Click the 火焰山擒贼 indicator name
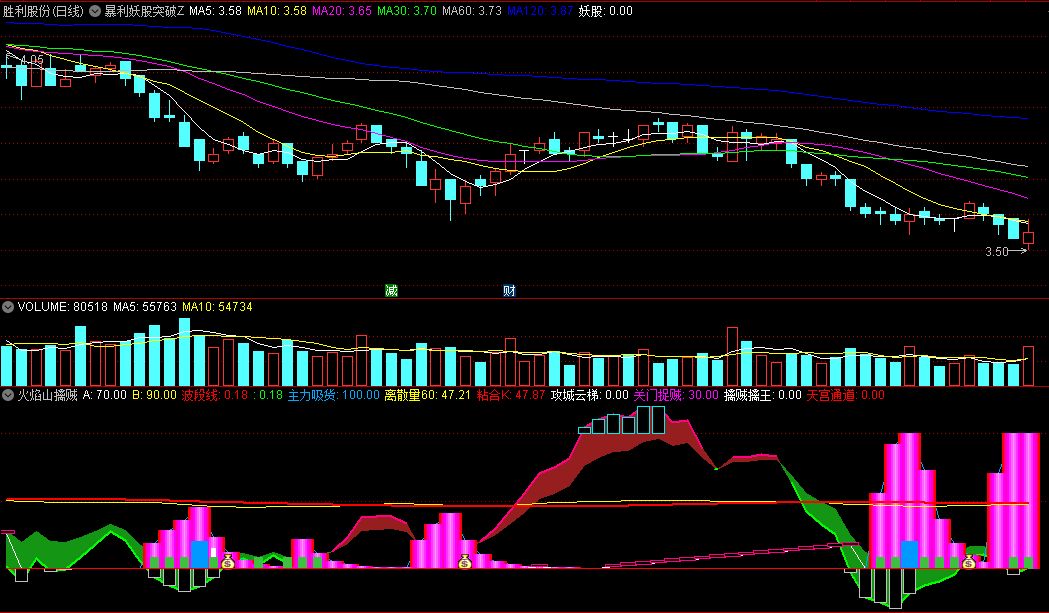The height and width of the screenshot is (613, 1049). click(47, 395)
